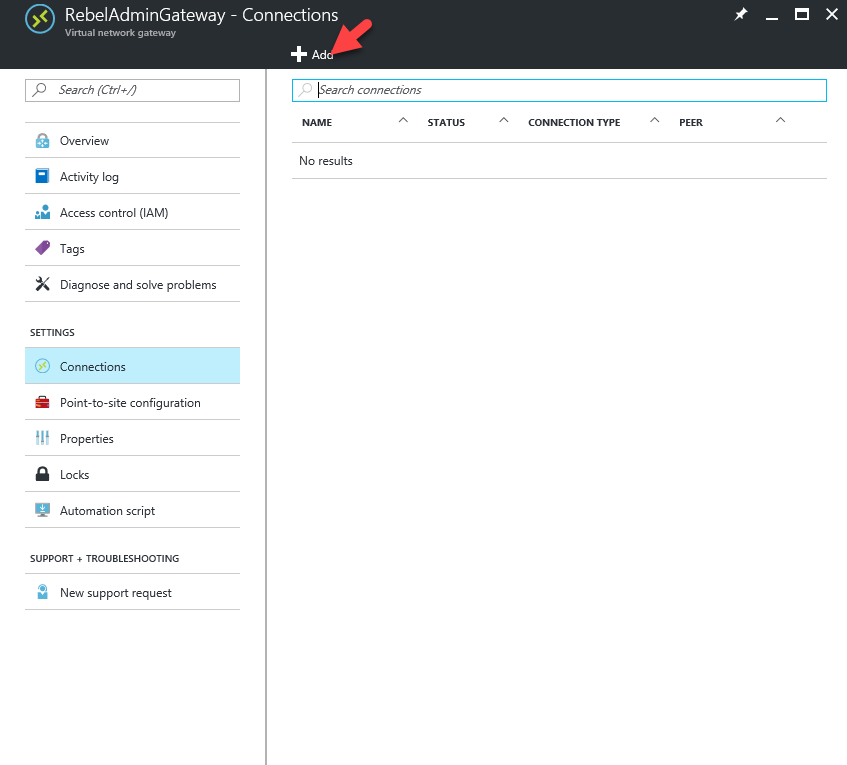Open the Activity log page
The width and height of the screenshot is (847, 765).
click(132, 176)
